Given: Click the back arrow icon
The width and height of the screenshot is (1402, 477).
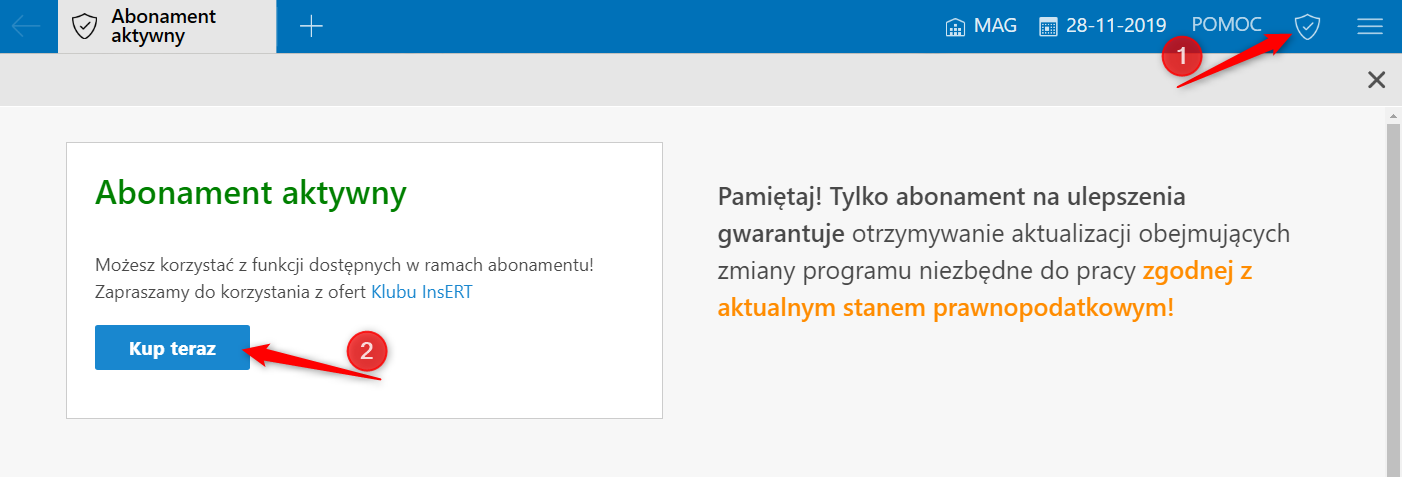Looking at the screenshot, I should pyautogui.click(x=26, y=27).
